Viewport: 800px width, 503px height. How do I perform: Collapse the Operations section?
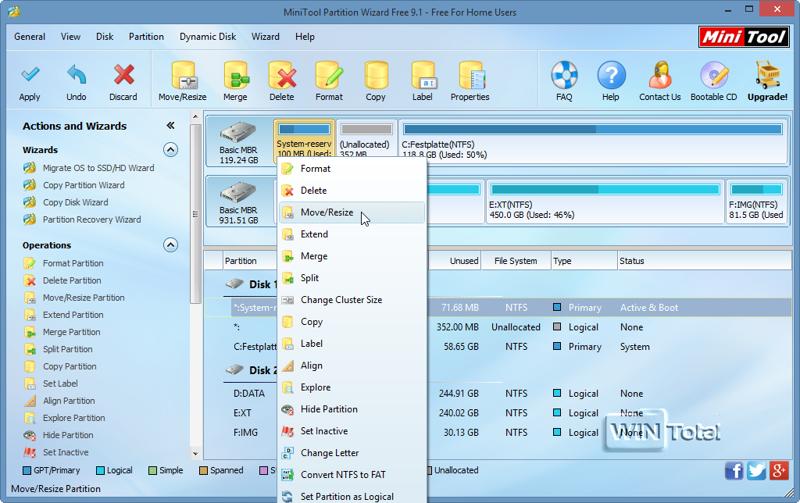point(170,245)
